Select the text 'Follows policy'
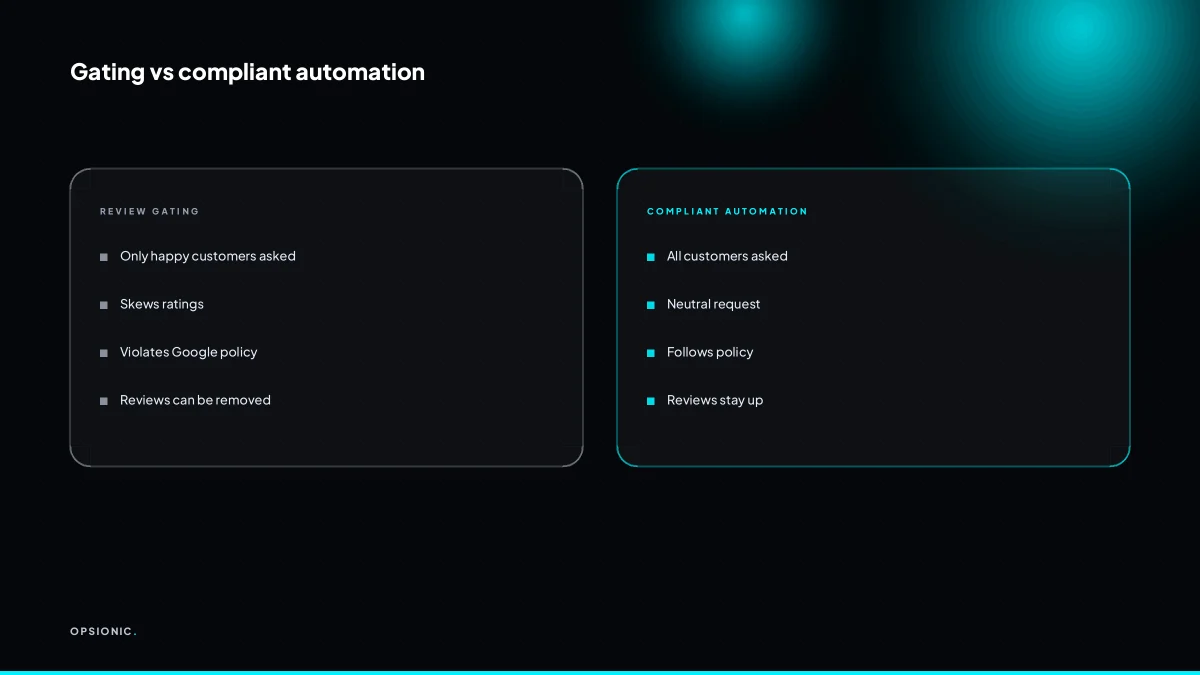This screenshot has height=675, width=1200. 710,352
